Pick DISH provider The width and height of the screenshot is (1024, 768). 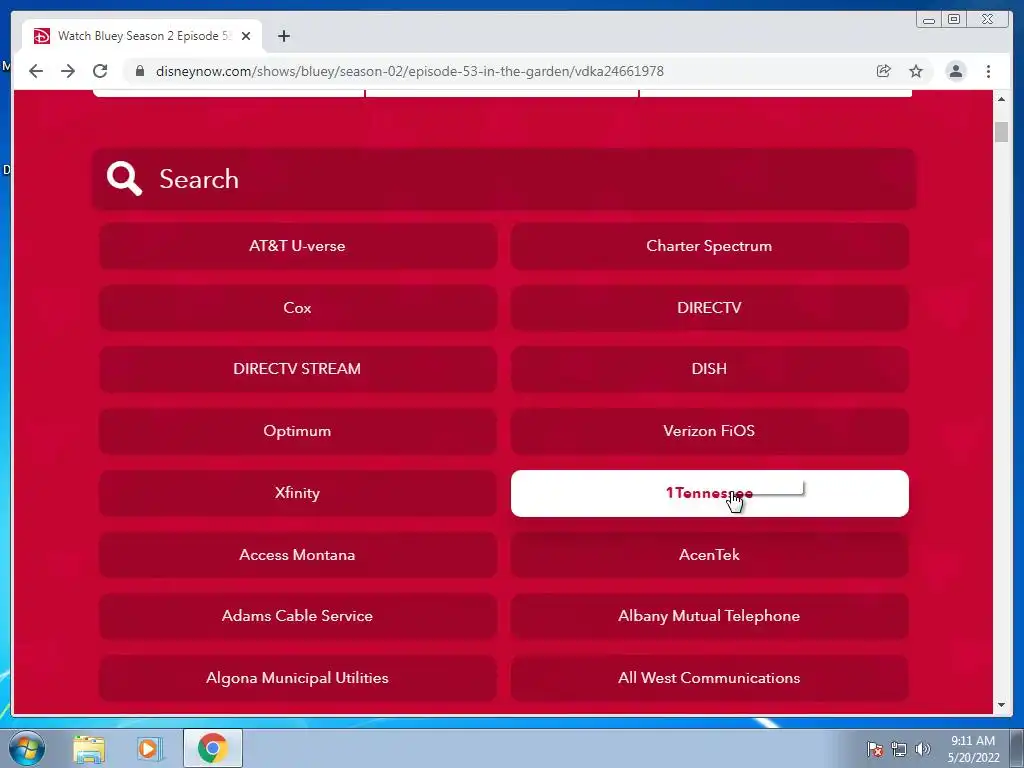coord(709,369)
